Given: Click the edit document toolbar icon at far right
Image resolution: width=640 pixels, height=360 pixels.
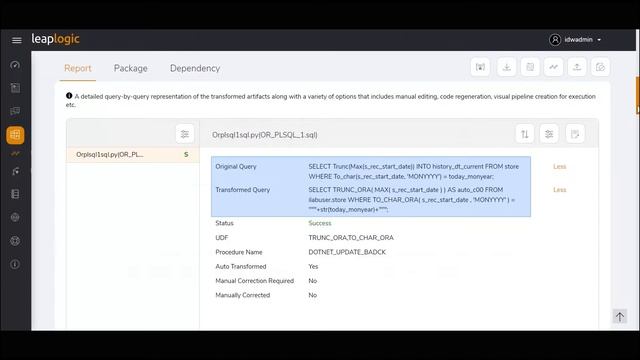Looking at the screenshot, I should point(600,67).
